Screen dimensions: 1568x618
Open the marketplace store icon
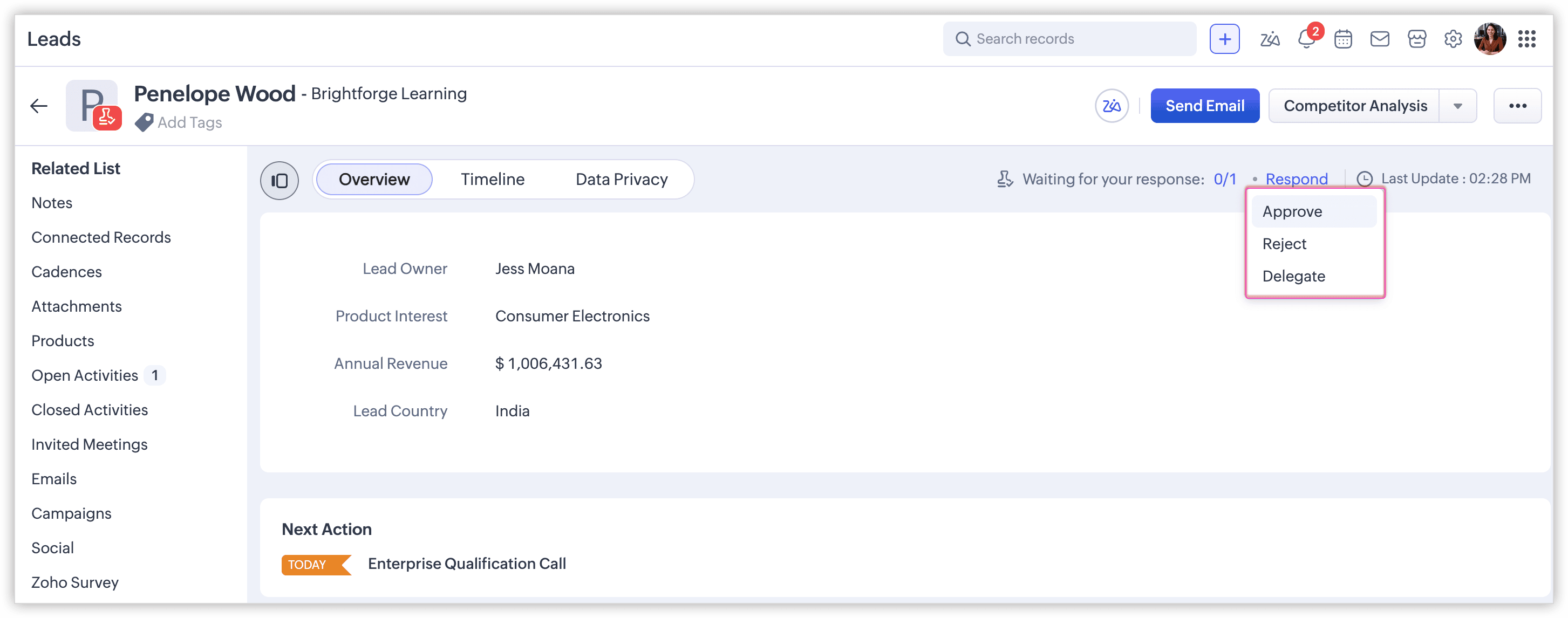(1416, 39)
